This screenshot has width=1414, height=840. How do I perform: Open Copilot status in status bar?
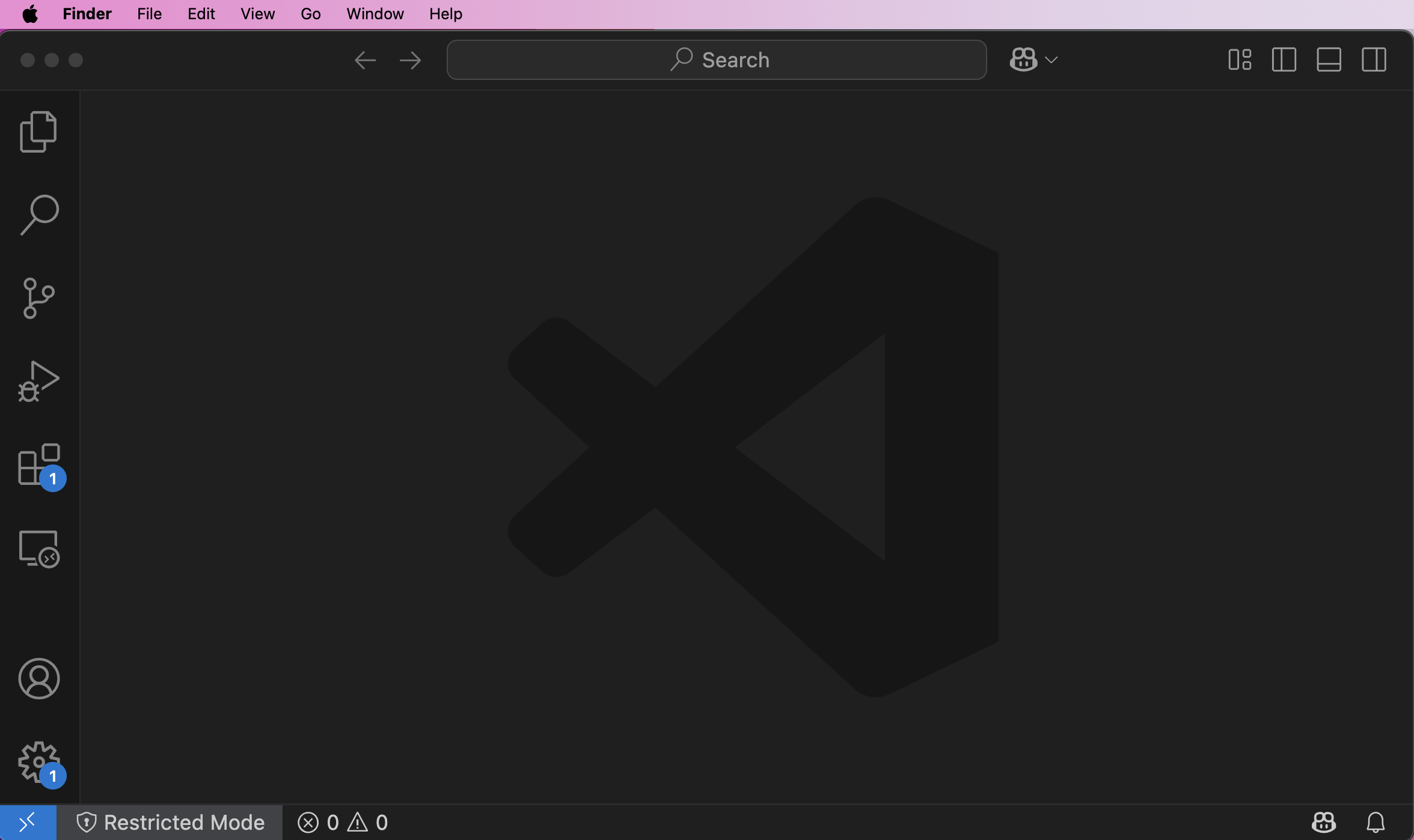(1323, 823)
